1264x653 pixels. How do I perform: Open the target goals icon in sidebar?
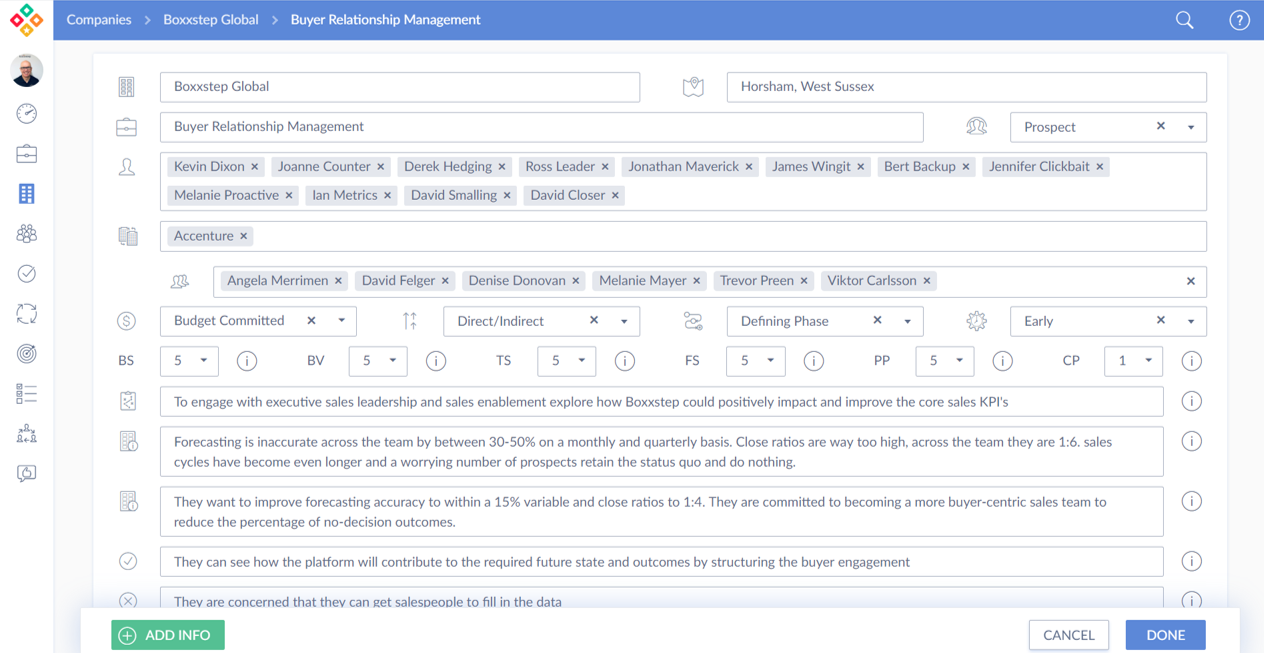27,354
